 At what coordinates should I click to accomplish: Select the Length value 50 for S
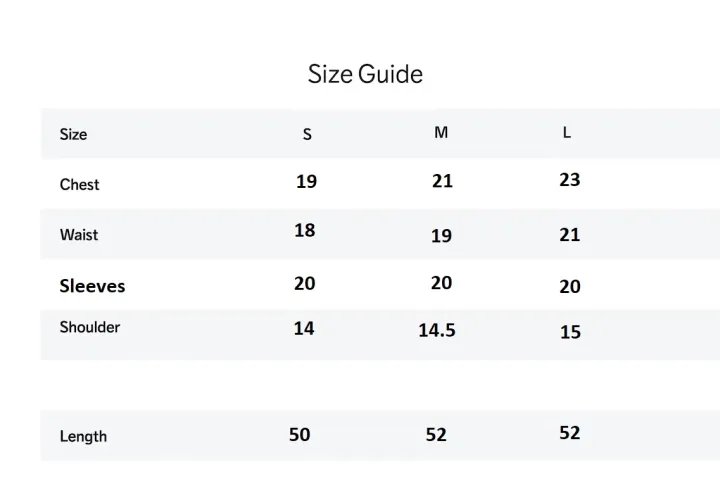click(x=300, y=434)
